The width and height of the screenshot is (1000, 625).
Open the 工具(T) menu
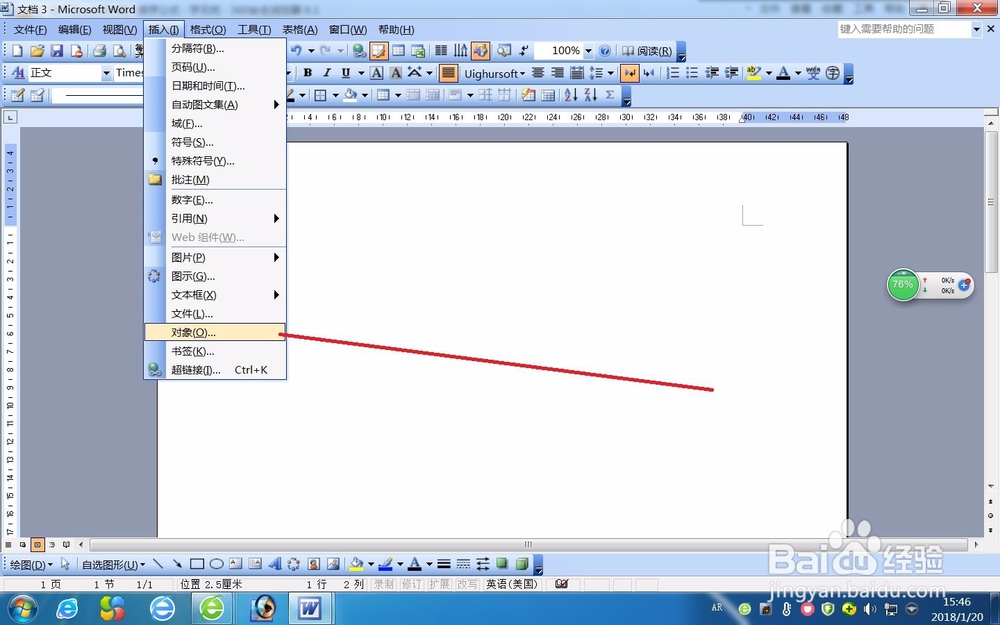(x=254, y=29)
